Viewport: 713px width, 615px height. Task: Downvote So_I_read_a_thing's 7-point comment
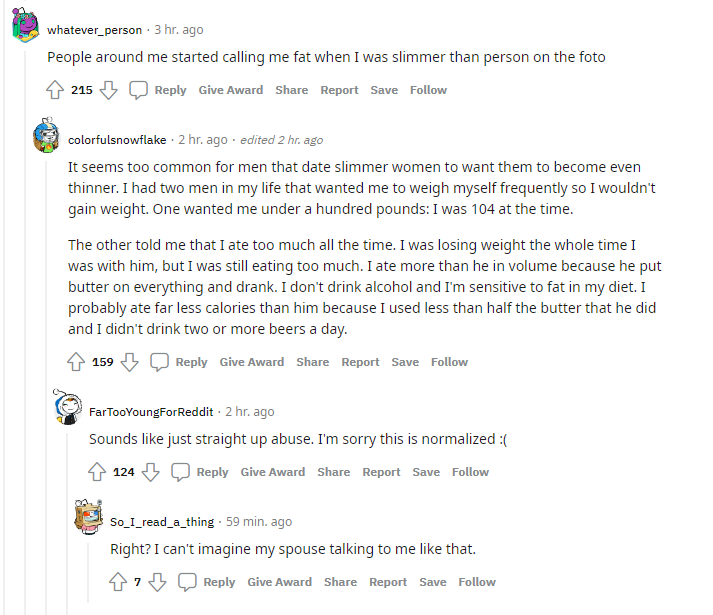(x=157, y=582)
